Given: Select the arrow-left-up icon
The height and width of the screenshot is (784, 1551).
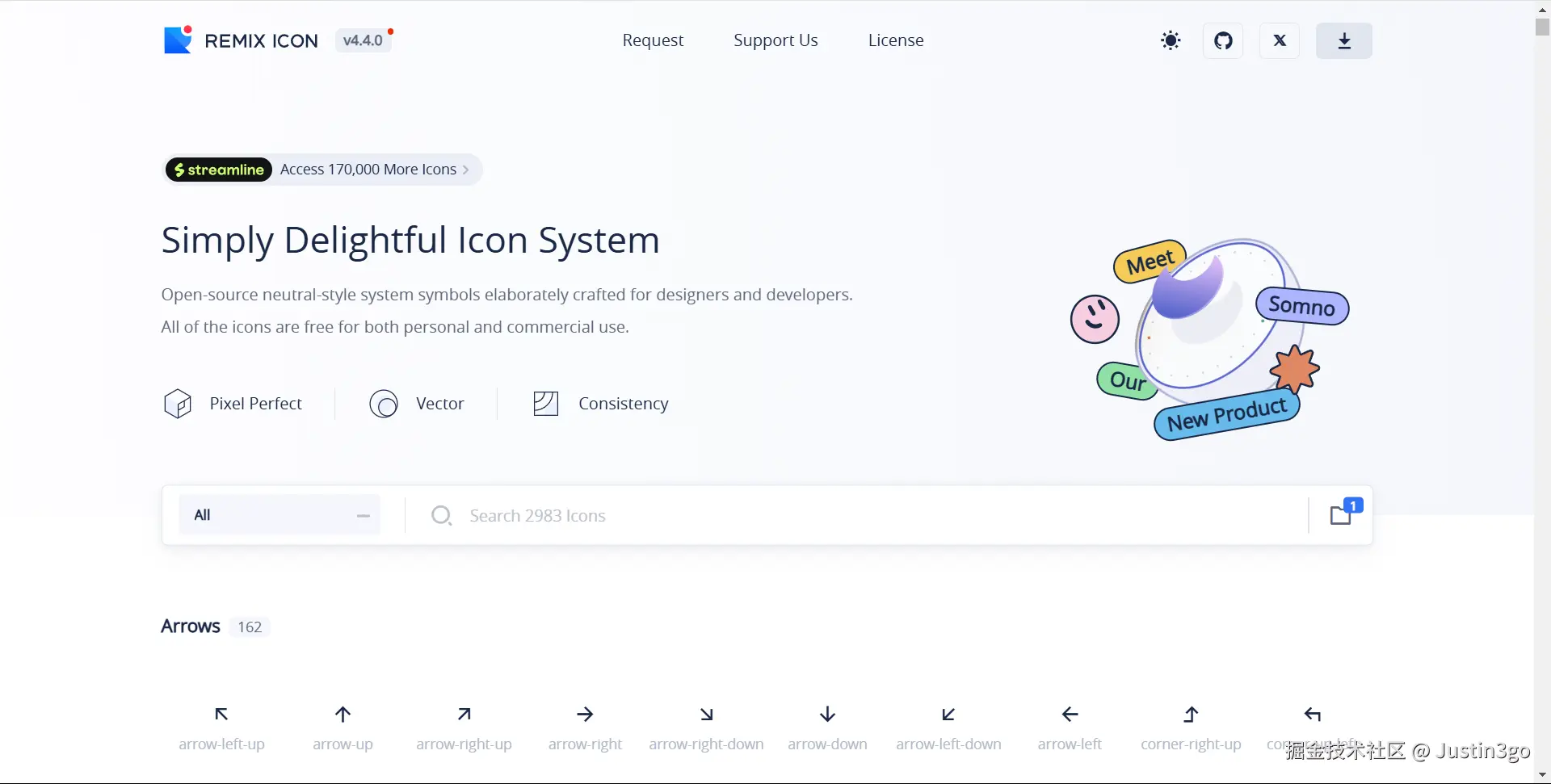Looking at the screenshot, I should tap(221, 714).
